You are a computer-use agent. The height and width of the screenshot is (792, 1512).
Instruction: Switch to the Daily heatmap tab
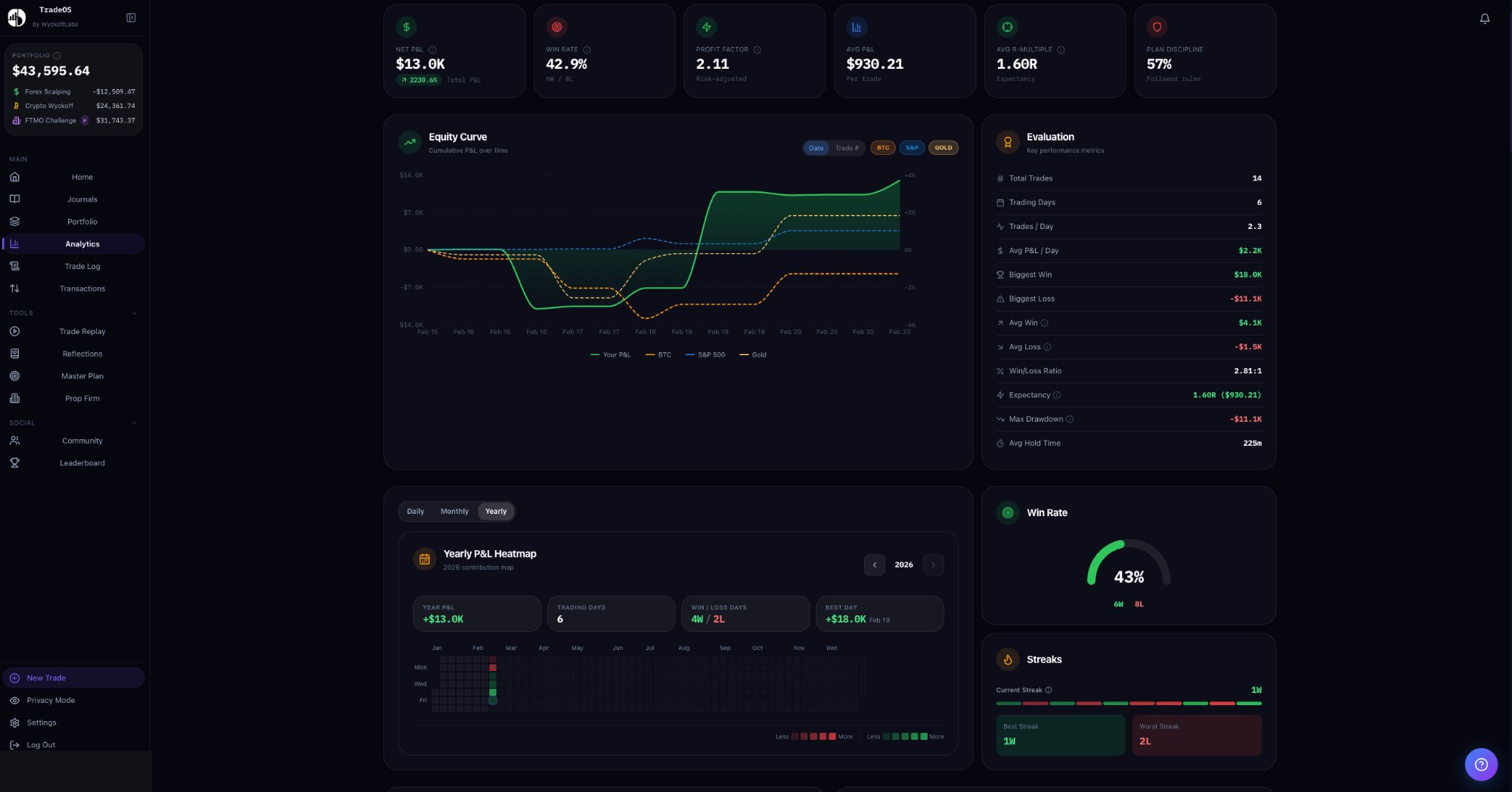[x=415, y=511]
